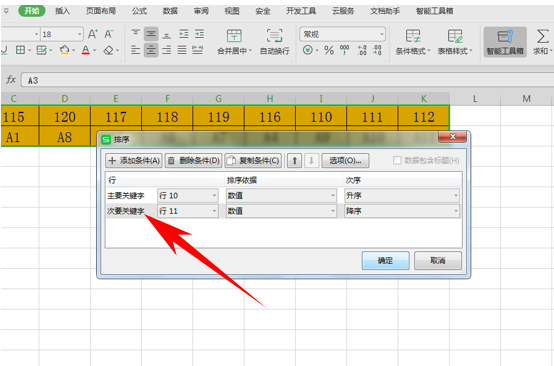This screenshot has width=554, height=366.
Task: Confirm sorting with the OK button
Action: [385, 261]
